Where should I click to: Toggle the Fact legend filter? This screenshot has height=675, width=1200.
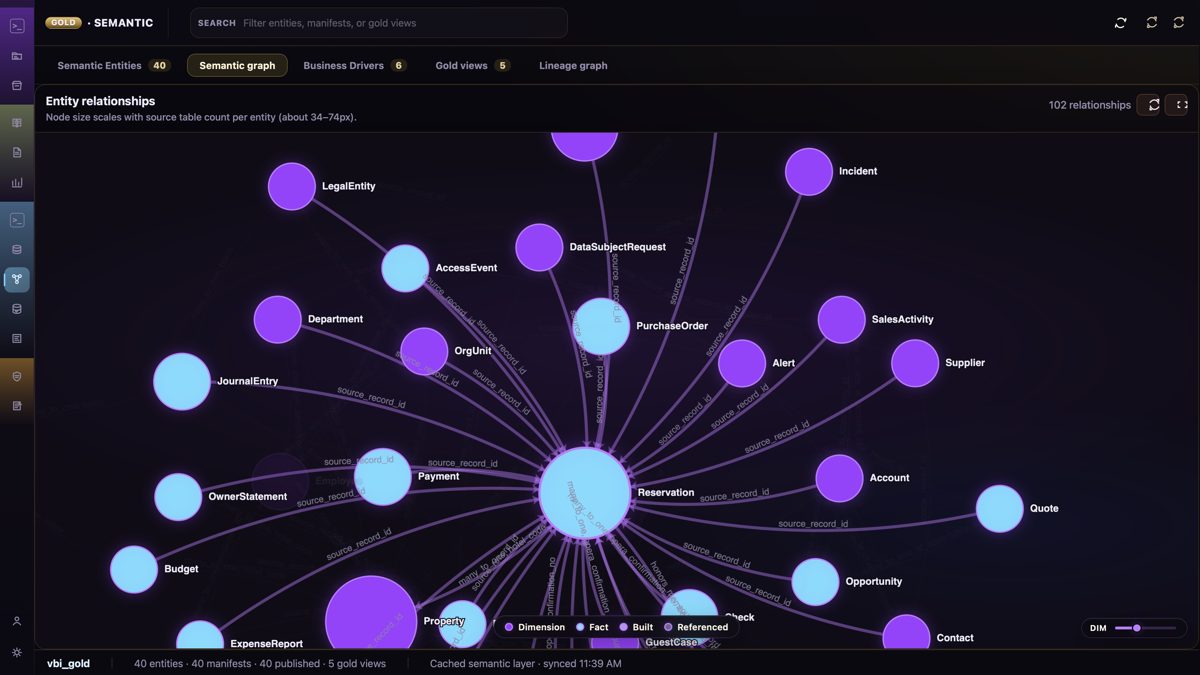[x=592, y=627]
